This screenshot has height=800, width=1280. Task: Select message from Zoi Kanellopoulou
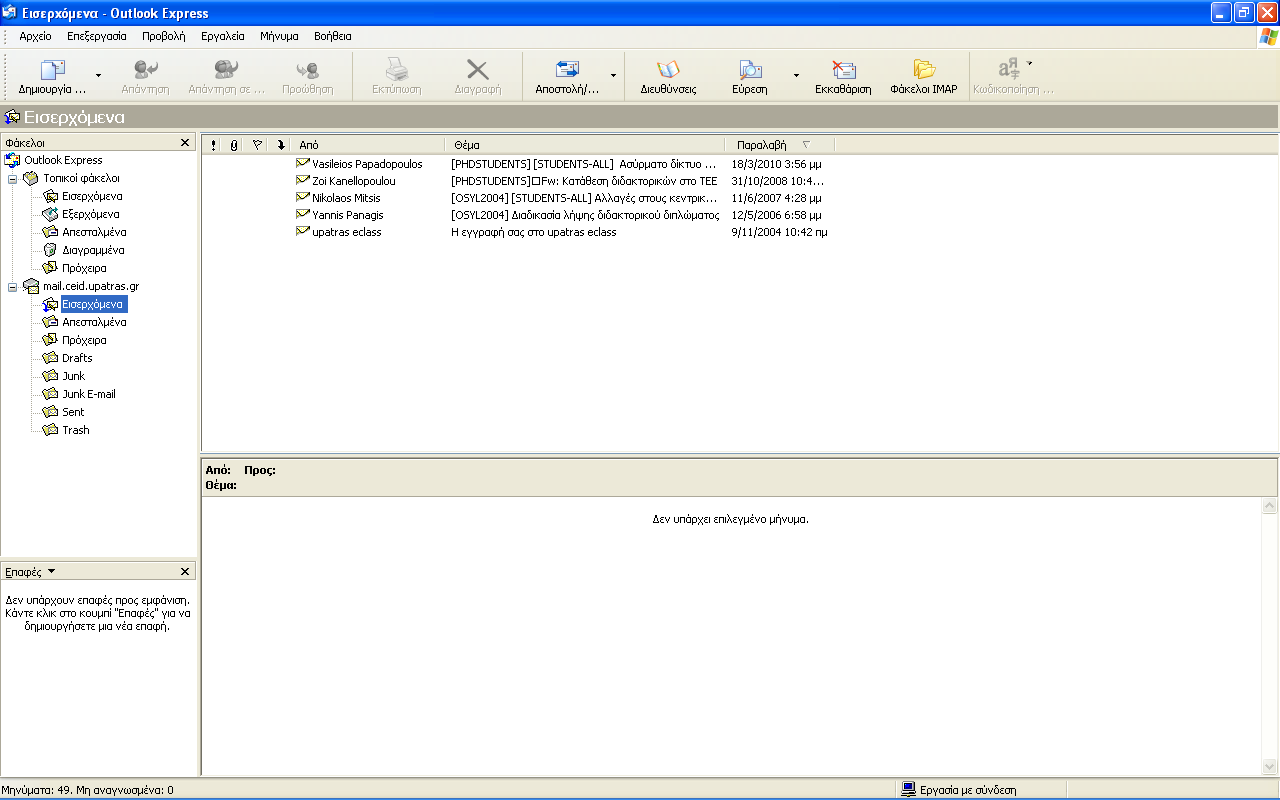pyautogui.click(x=354, y=181)
